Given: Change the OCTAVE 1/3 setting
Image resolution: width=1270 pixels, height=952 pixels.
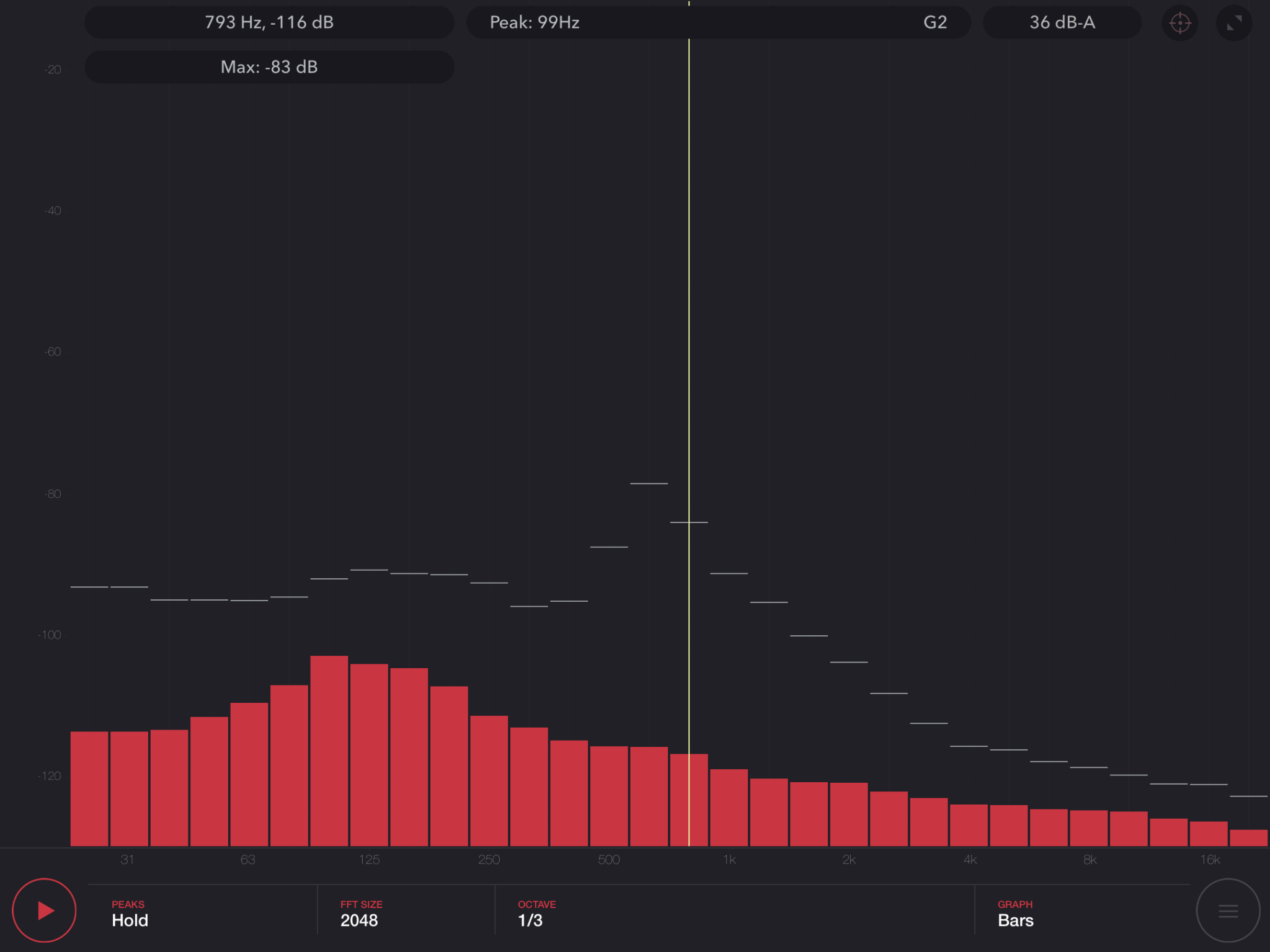Looking at the screenshot, I should [536, 914].
